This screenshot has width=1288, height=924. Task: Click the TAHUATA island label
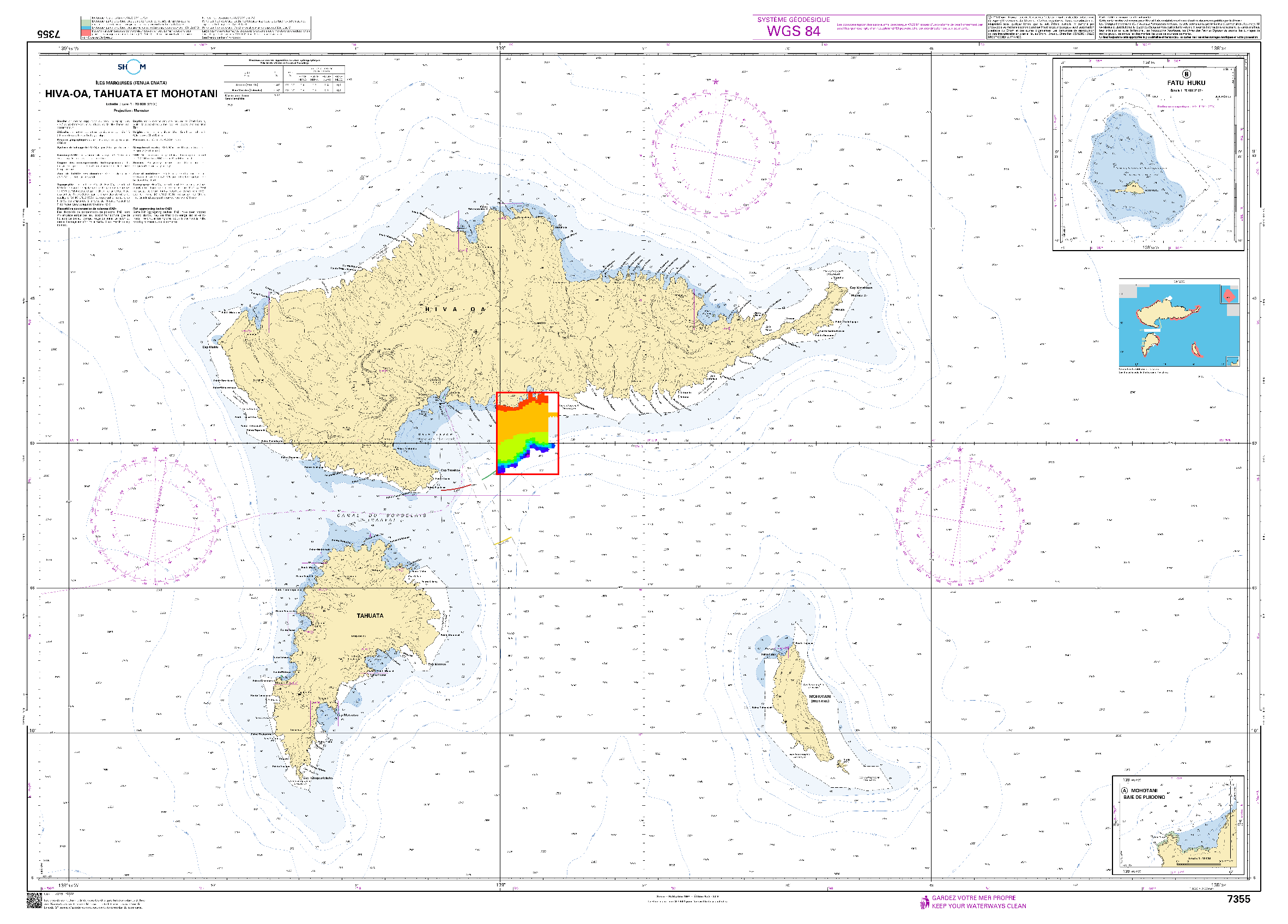pyautogui.click(x=370, y=616)
